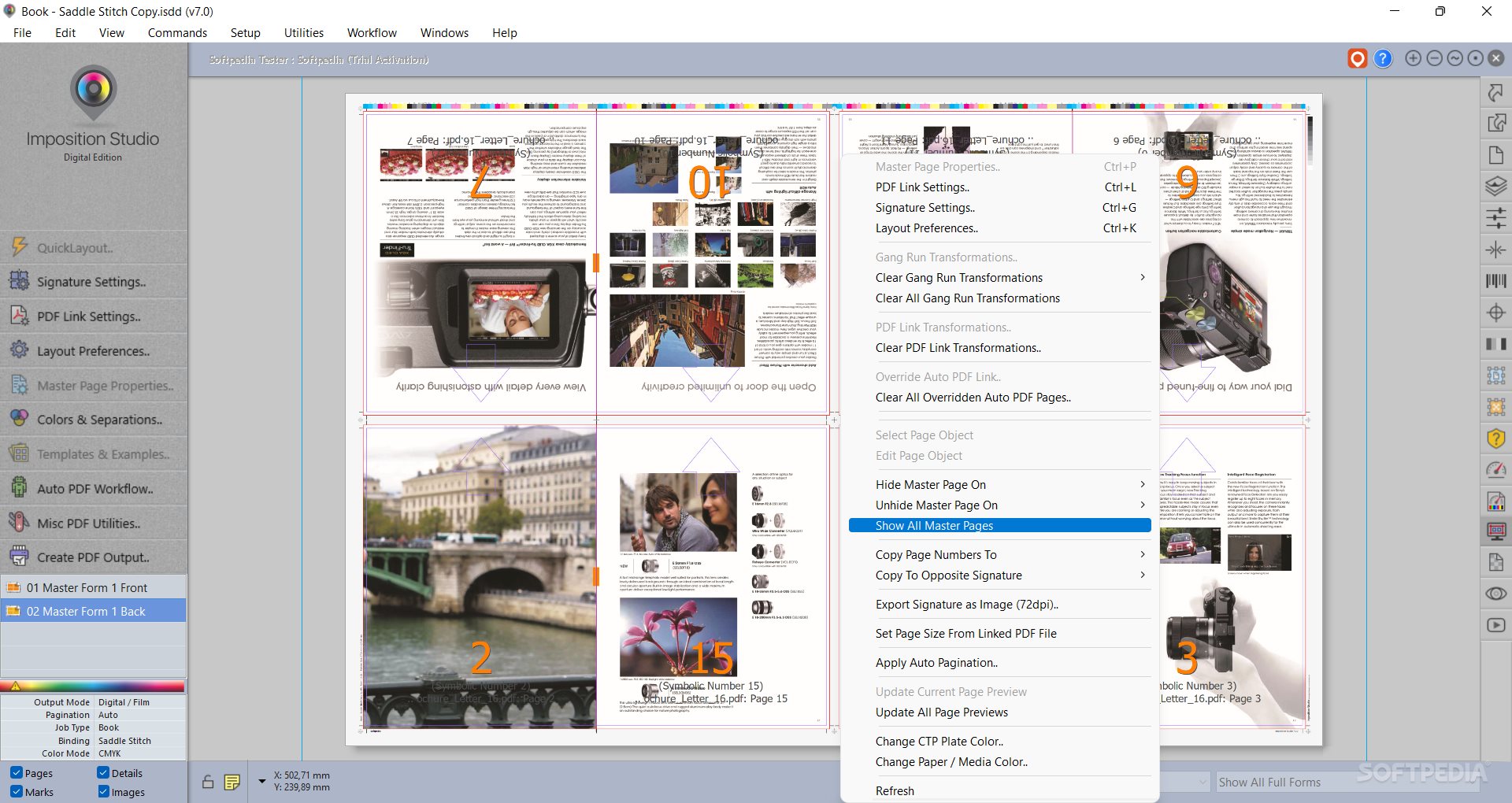Choose Change Paper / Media Color..

1000,762
